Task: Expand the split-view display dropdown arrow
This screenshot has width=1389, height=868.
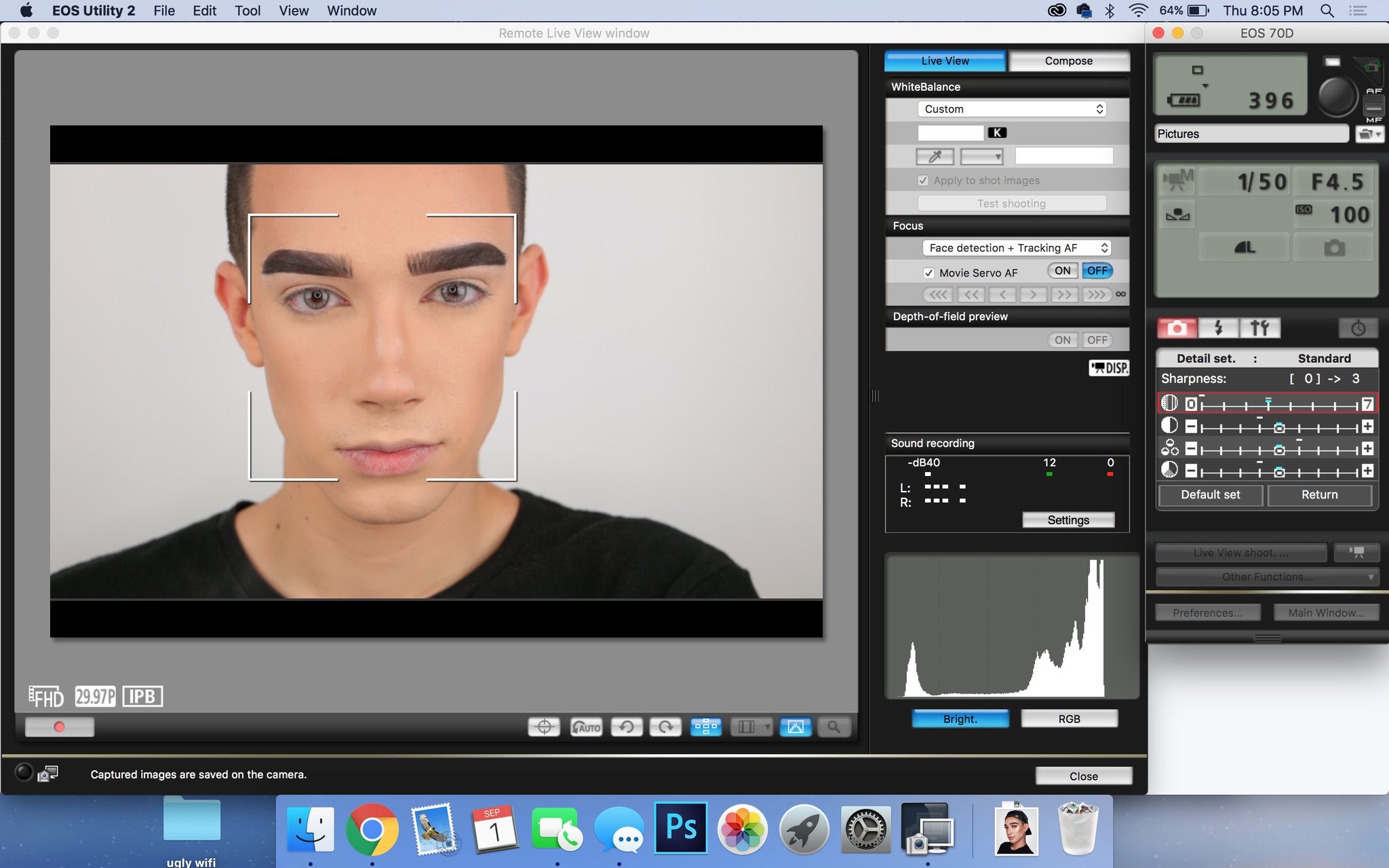Action: tap(766, 726)
